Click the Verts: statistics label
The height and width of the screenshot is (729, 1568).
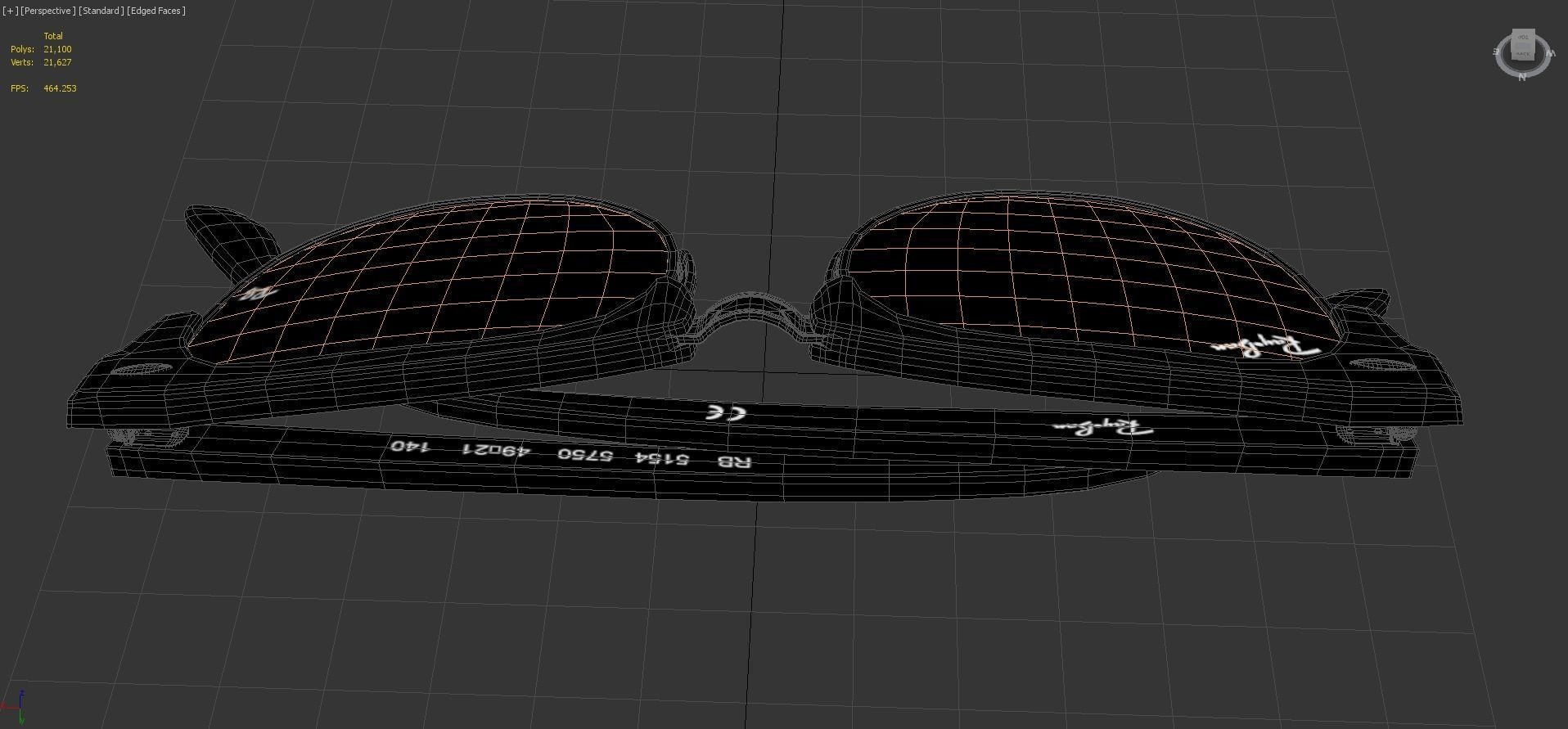(22, 62)
